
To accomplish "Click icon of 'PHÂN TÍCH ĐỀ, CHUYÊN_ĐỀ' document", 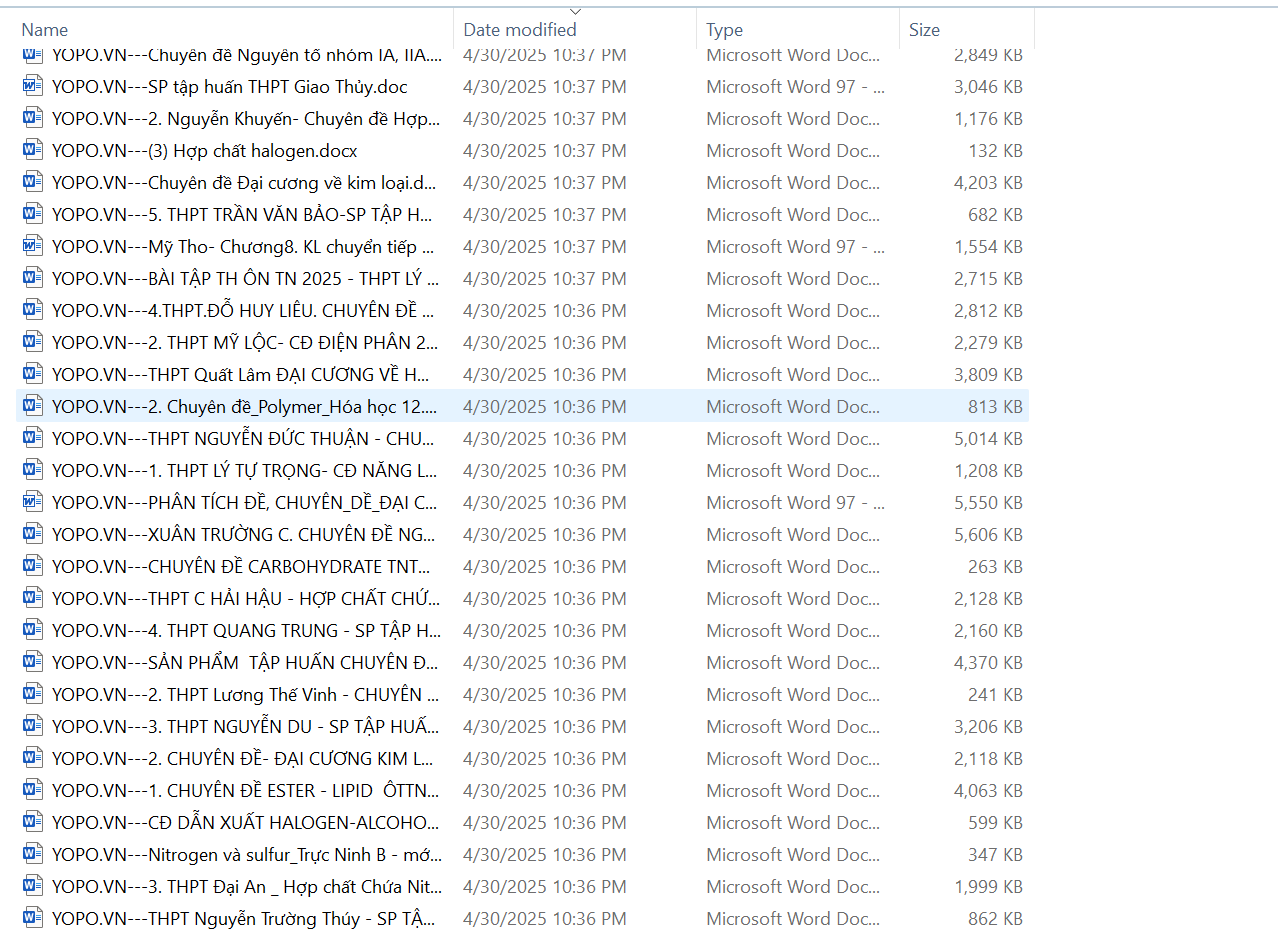I will [33, 503].
